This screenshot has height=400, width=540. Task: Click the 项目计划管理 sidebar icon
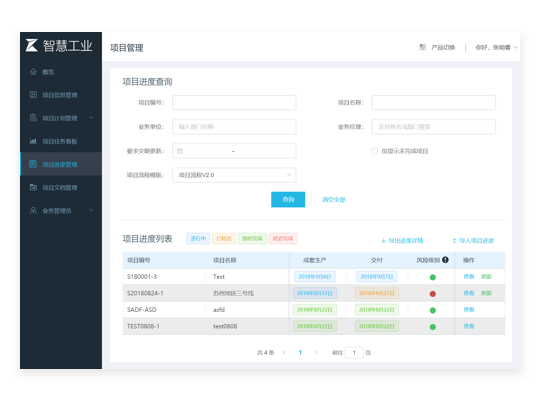[x=33, y=118]
